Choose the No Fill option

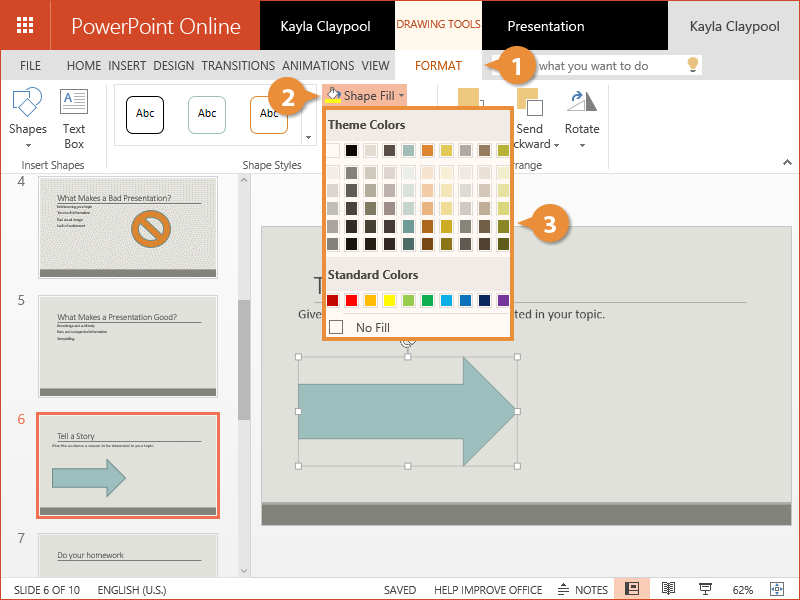pos(372,327)
